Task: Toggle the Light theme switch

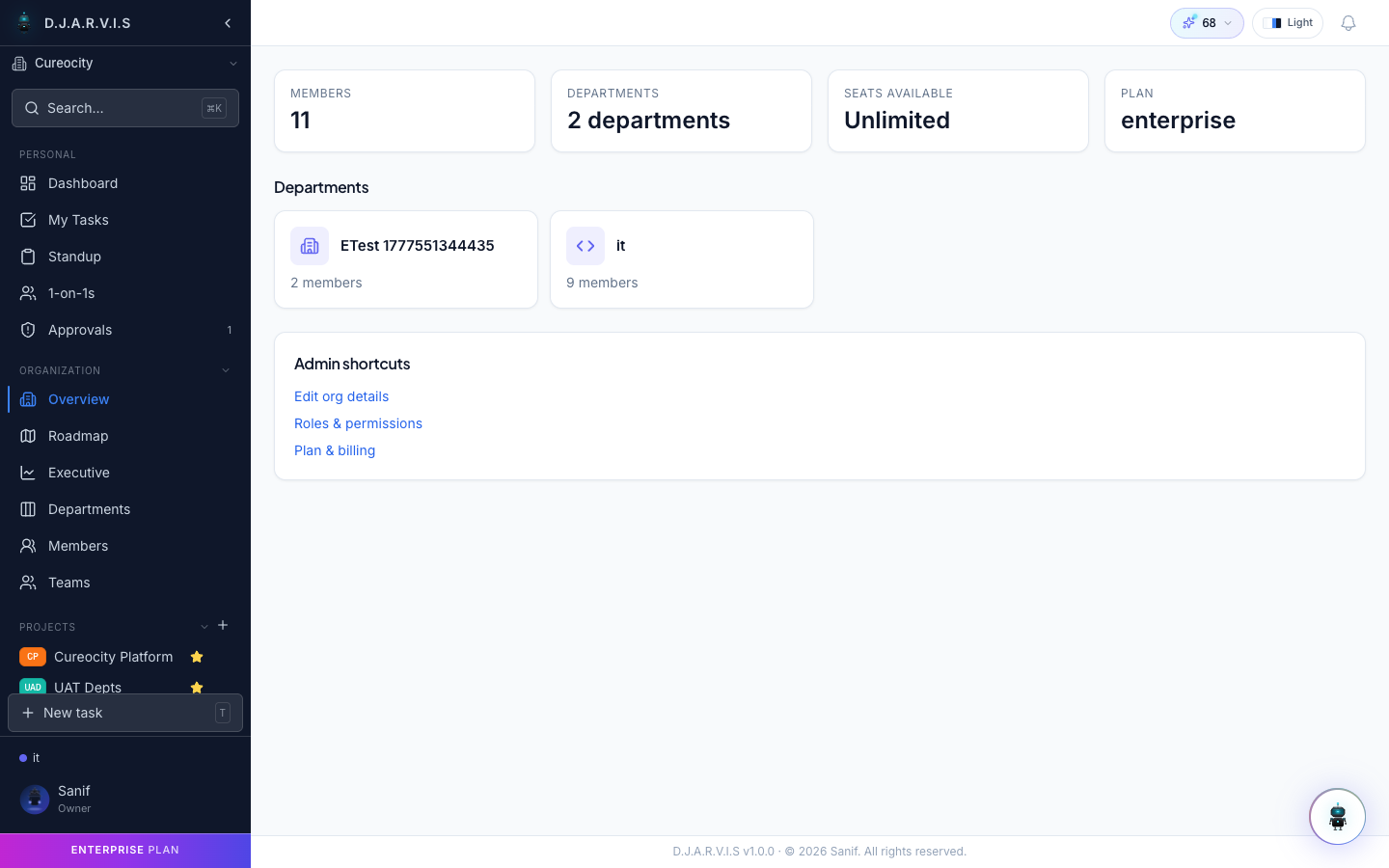Action: [x=1288, y=23]
